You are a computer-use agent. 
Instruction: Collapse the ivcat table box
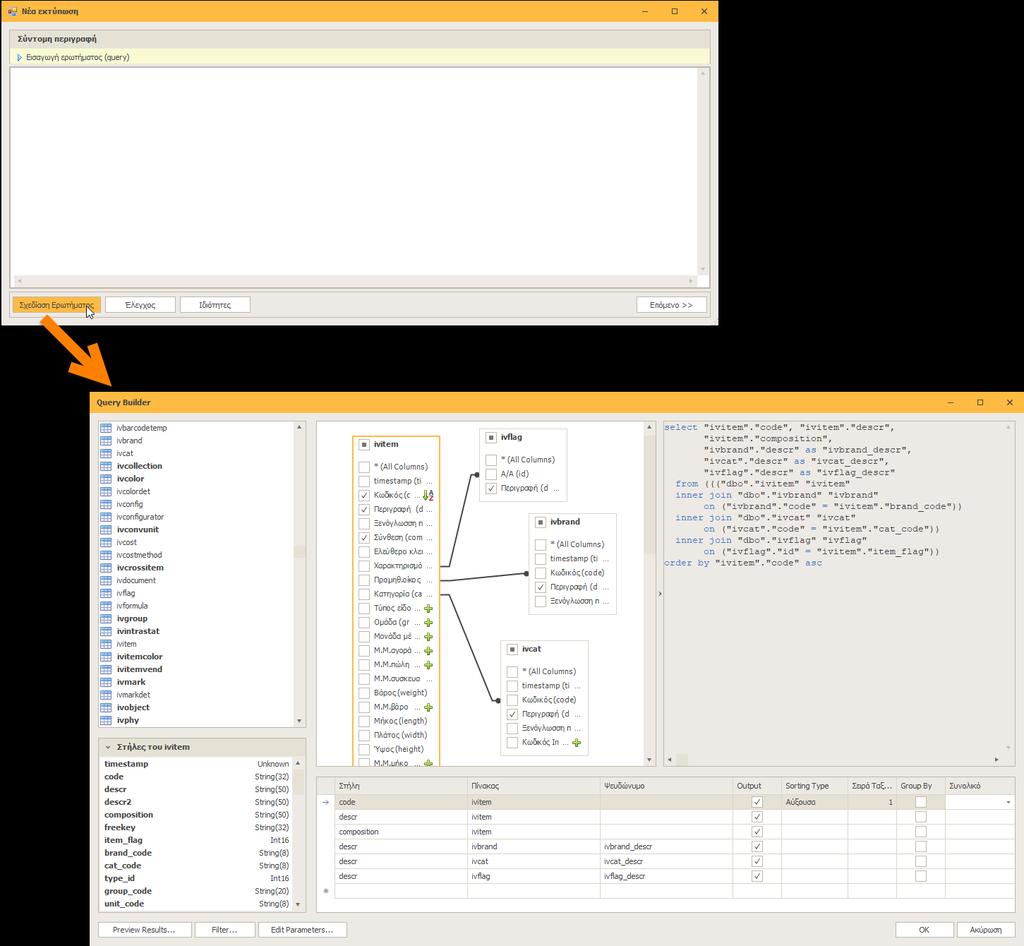click(512, 650)
